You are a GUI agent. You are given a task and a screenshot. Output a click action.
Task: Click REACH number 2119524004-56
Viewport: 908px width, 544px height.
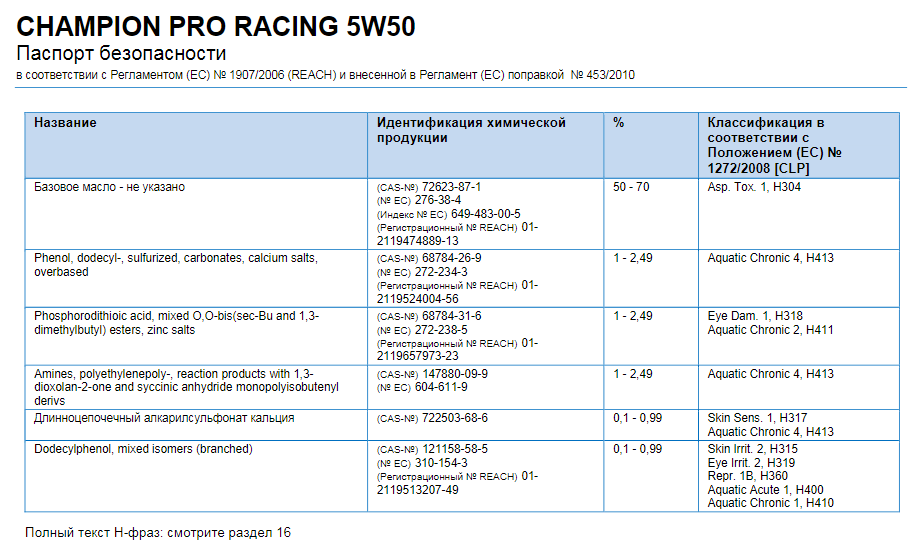pyautogui.click(x=418, y=299)
